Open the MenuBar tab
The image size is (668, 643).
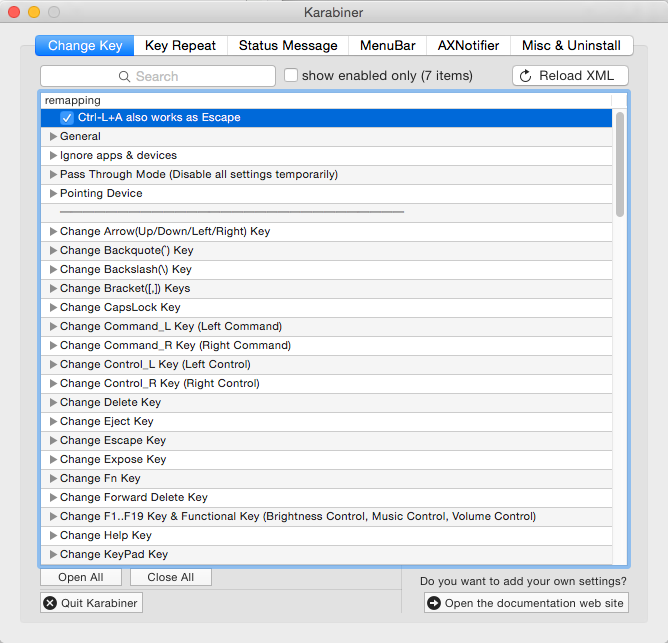[387, 46]
